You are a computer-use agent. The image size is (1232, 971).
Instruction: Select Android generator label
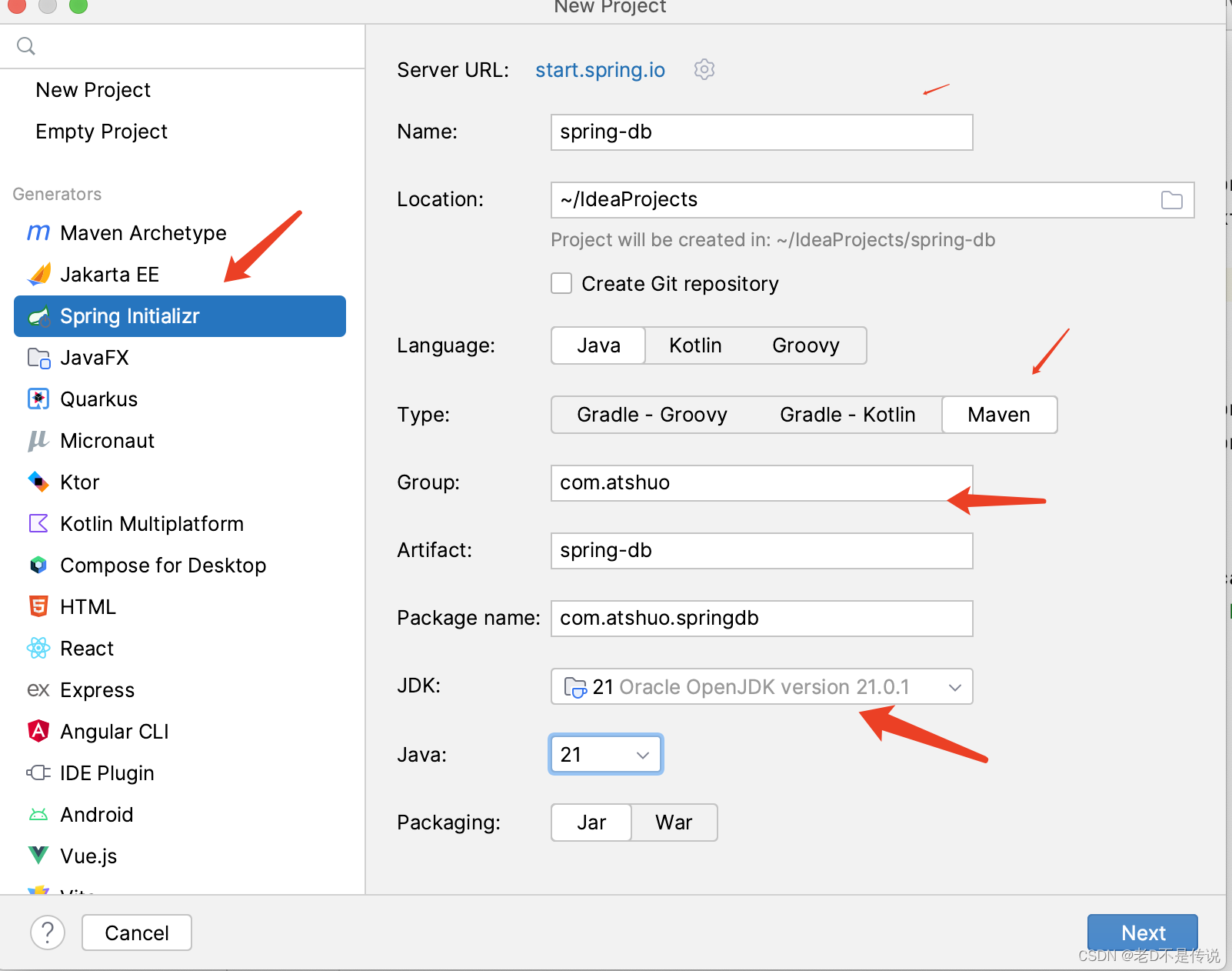click(x=97, y=815)
